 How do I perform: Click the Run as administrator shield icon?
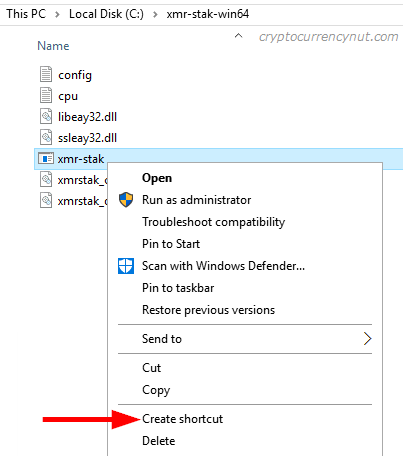(x=126, y=200)
